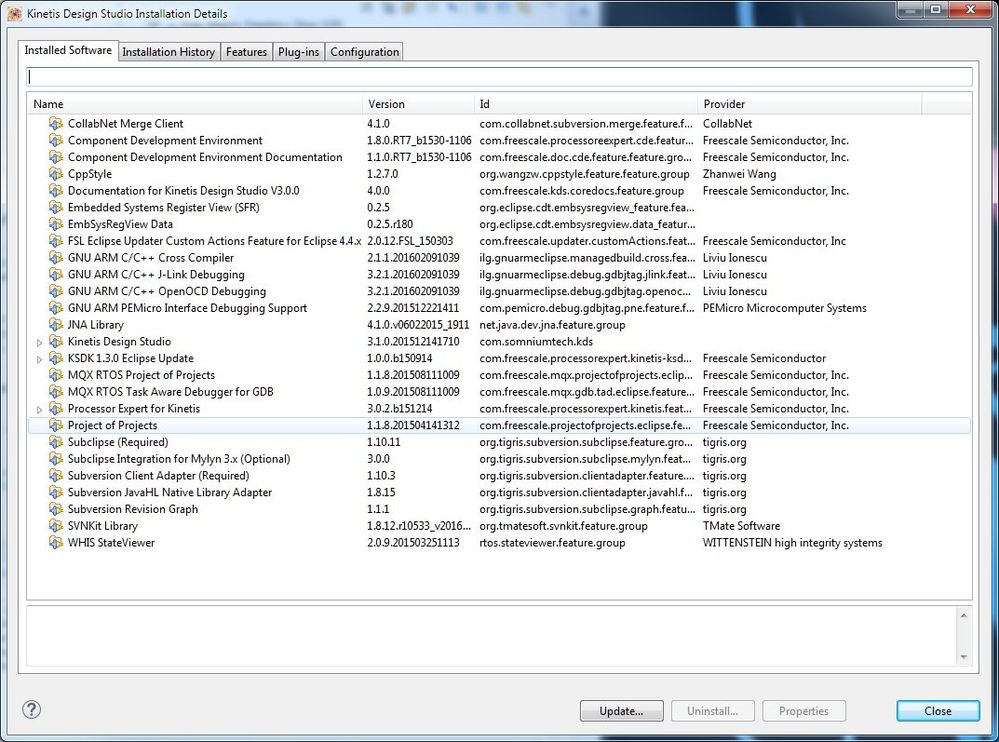Click the Properties button
This screenshot has width=999, height=742.
click(803, 711)
